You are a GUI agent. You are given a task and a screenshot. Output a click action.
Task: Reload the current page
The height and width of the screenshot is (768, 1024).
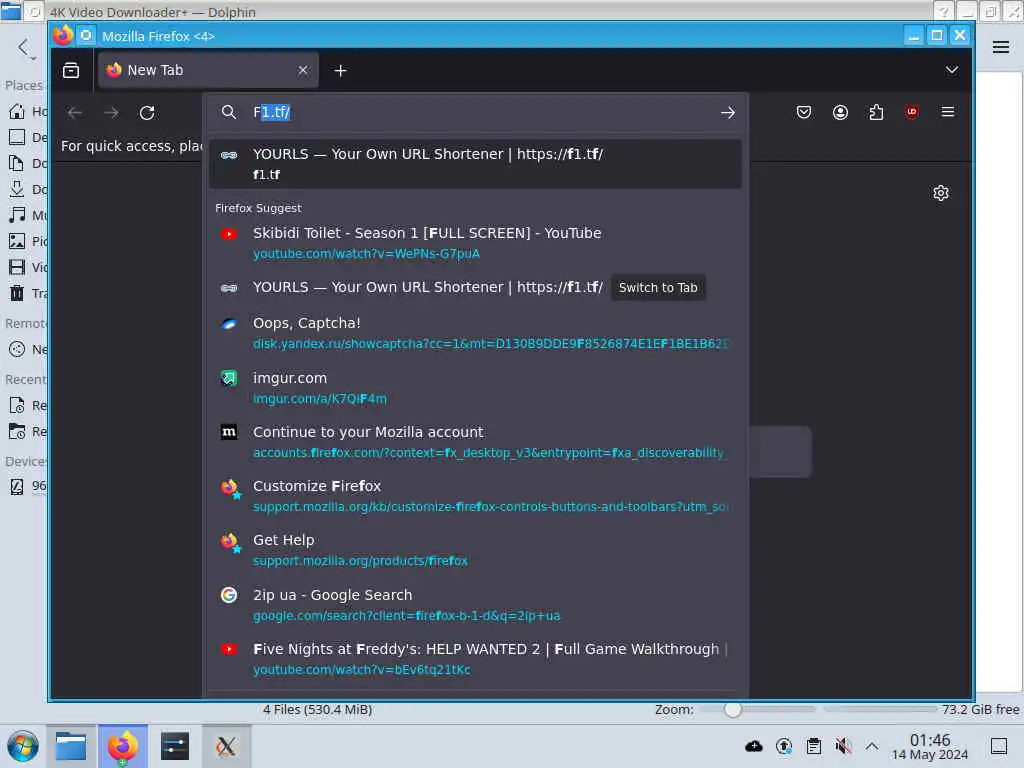click(x=148, y=112)
